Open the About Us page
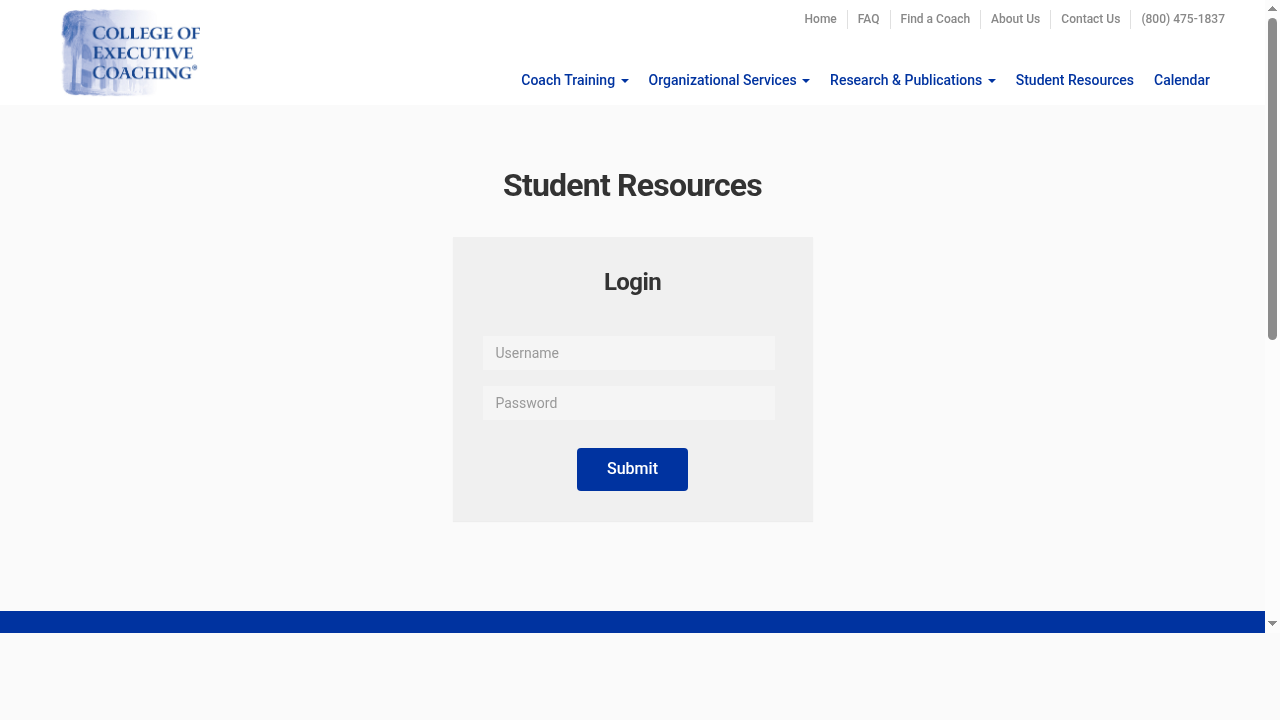 pyautogui.click(x=1015, y=19)
